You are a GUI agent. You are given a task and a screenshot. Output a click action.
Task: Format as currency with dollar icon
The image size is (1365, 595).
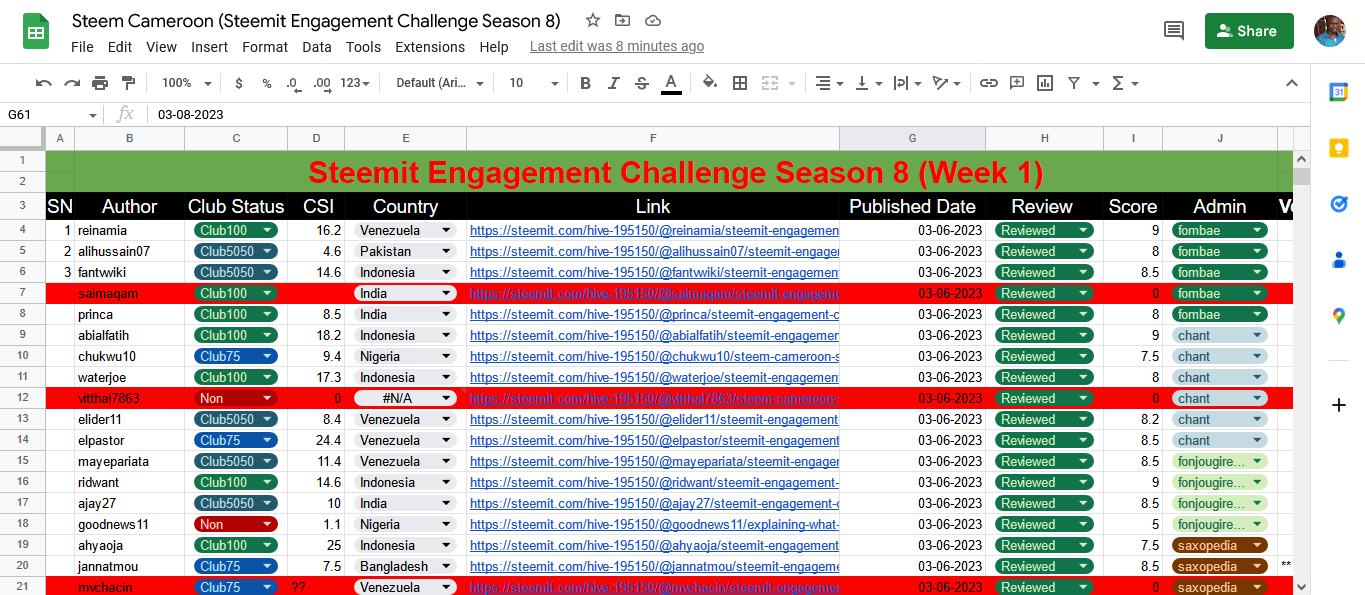coord(239,83)
